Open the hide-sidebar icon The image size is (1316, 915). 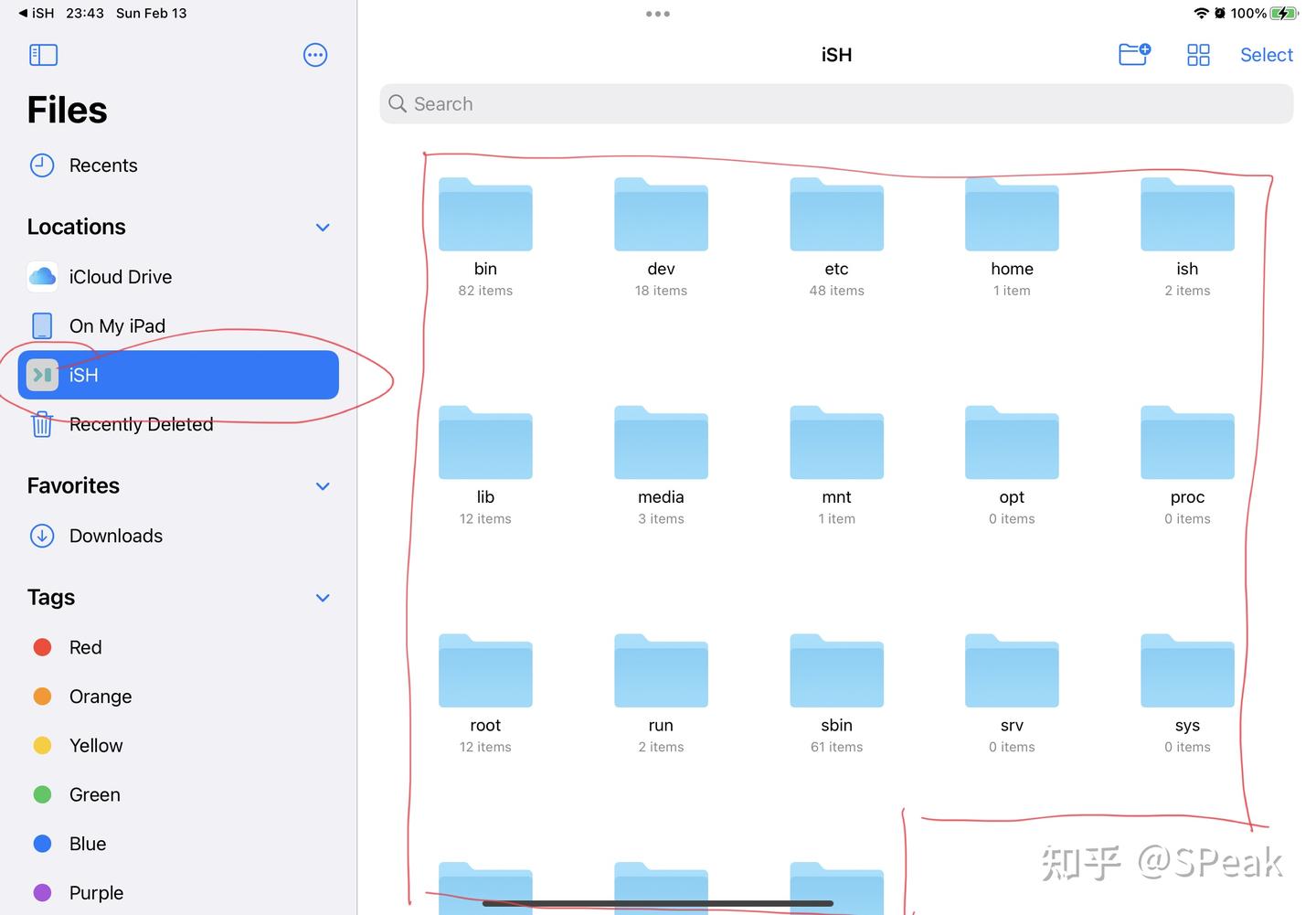[x=43, y=55]
